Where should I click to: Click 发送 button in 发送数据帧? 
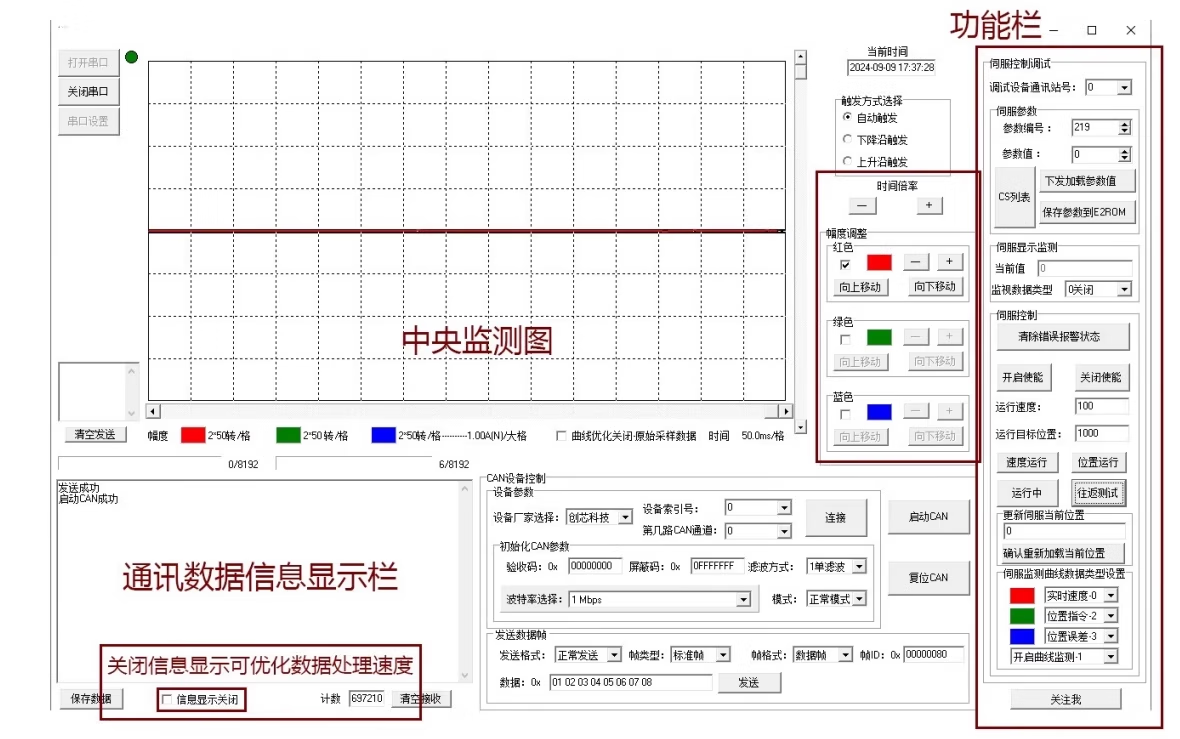749,683
